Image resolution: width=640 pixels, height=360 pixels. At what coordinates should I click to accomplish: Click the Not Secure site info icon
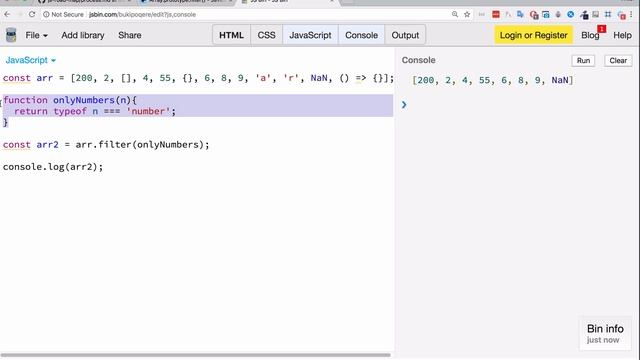(46, 14)
